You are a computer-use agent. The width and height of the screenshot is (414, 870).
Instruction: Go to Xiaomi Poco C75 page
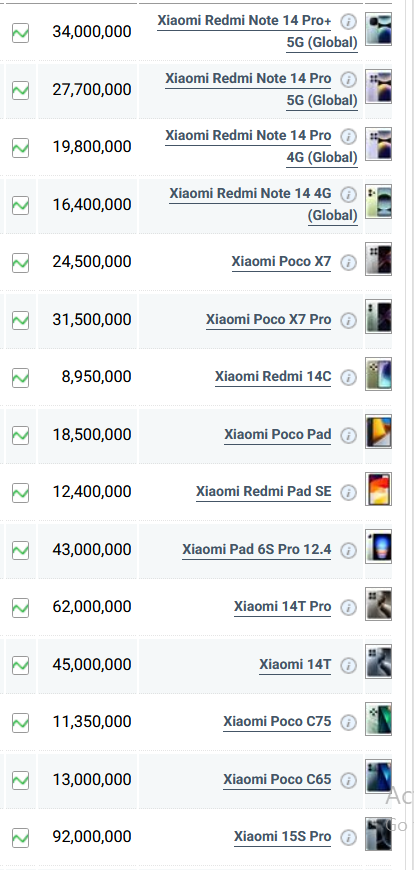pyautogui.click(x=277, y=721)
